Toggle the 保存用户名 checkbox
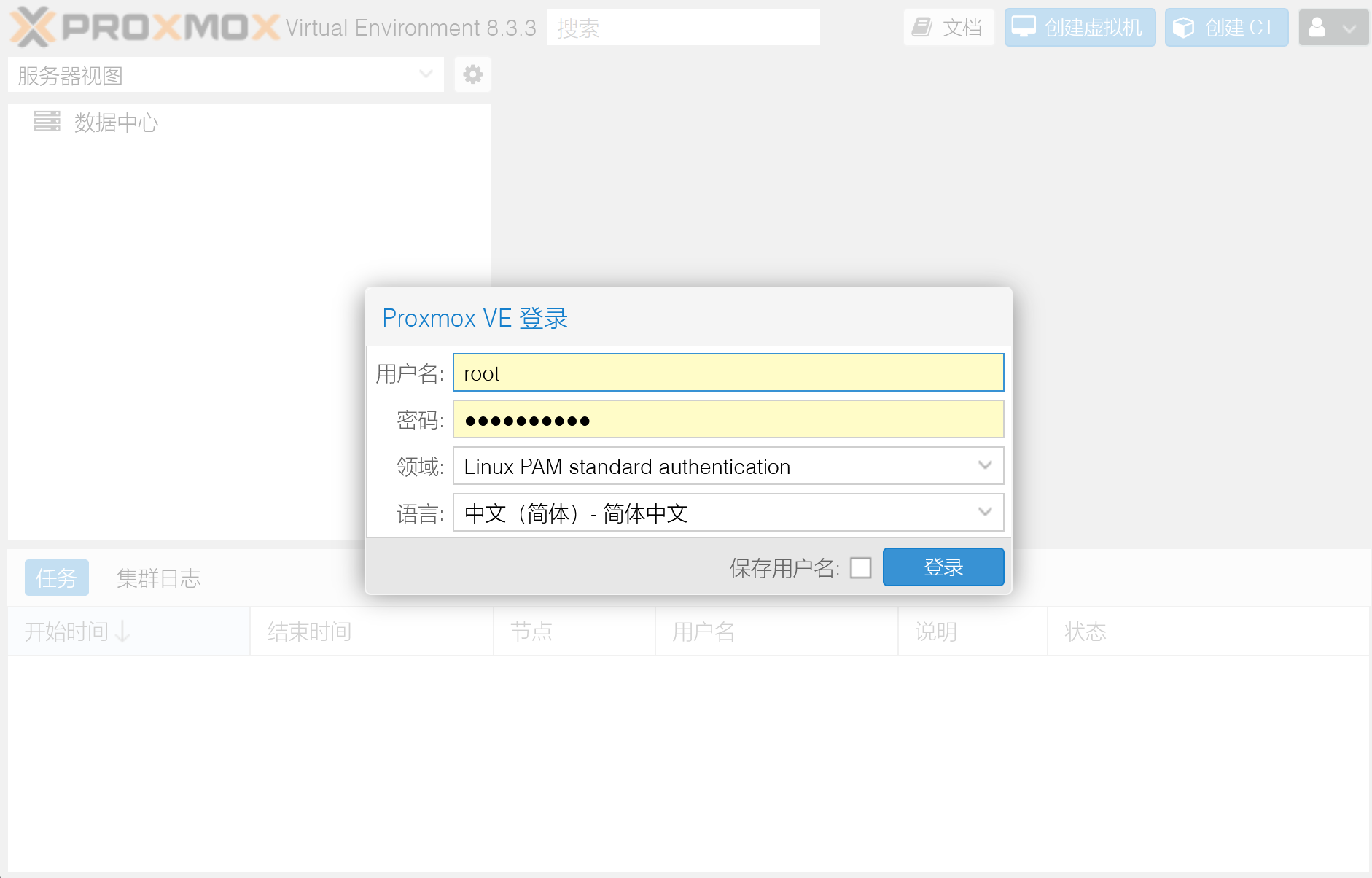 coord(861,567)
